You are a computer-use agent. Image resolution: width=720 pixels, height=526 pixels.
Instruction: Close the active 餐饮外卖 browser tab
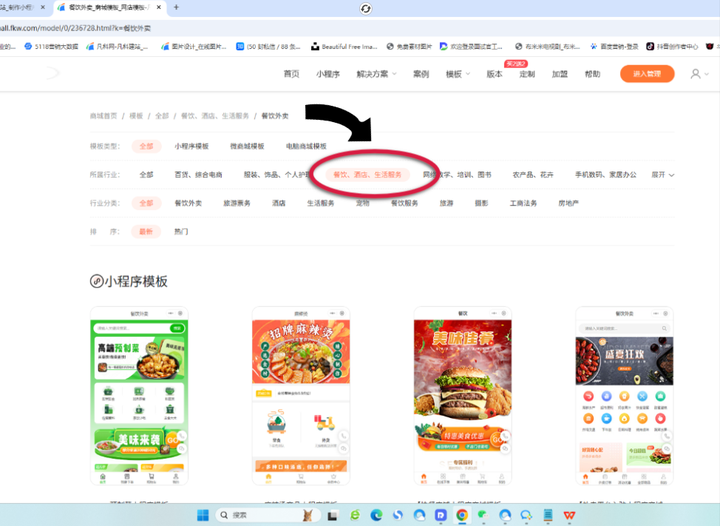159,7
